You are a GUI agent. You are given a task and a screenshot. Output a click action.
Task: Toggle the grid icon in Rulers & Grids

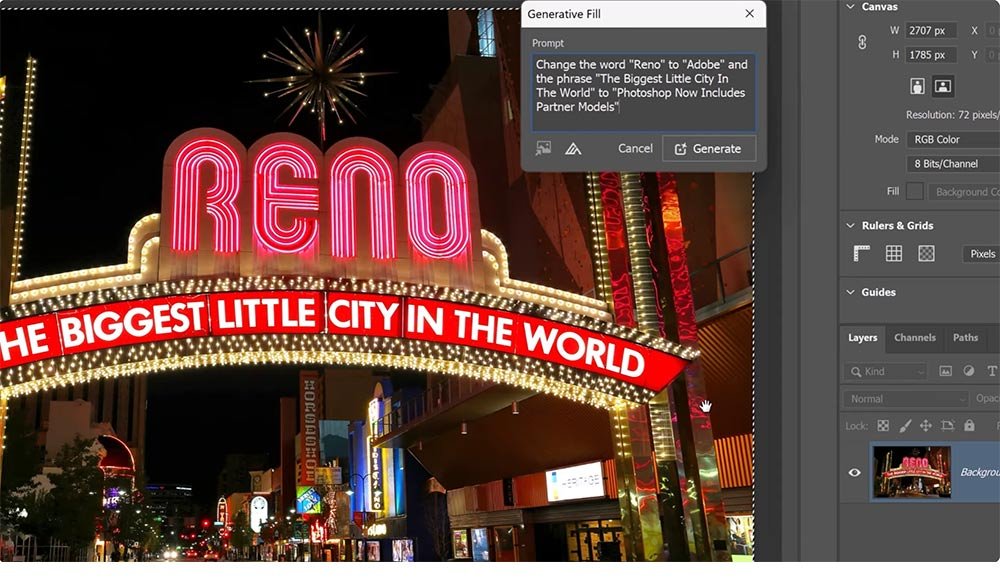coord(894,254)
